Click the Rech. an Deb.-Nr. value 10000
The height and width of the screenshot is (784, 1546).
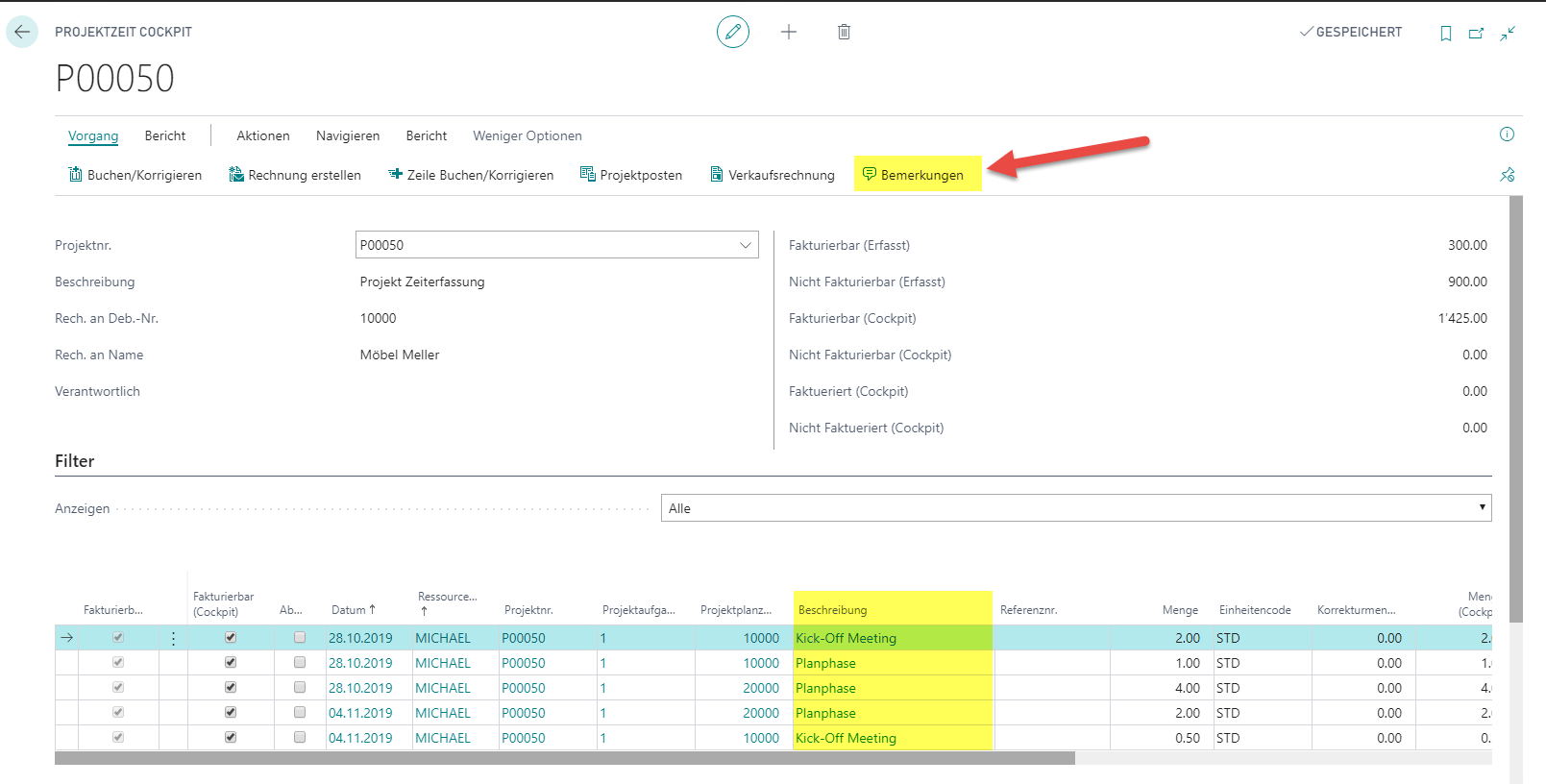coord(379,318)
